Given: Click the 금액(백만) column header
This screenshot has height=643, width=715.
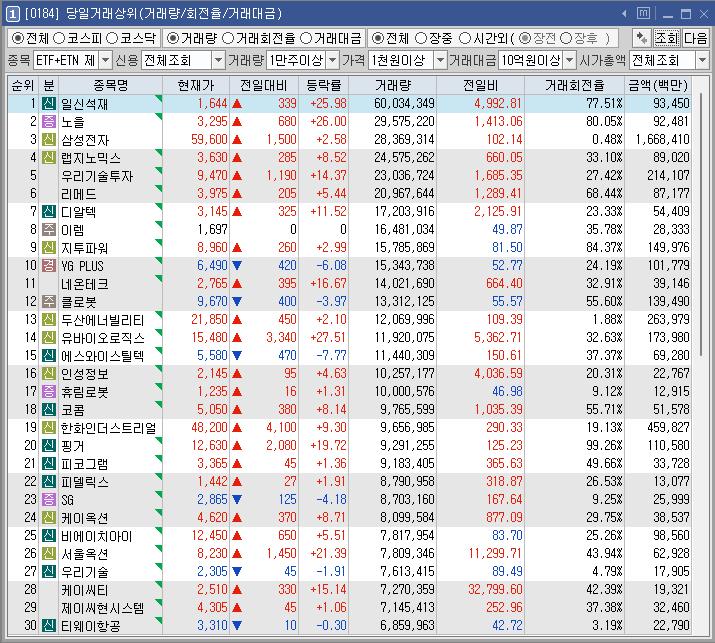Looking at the screenshot, I should [658, 85].
